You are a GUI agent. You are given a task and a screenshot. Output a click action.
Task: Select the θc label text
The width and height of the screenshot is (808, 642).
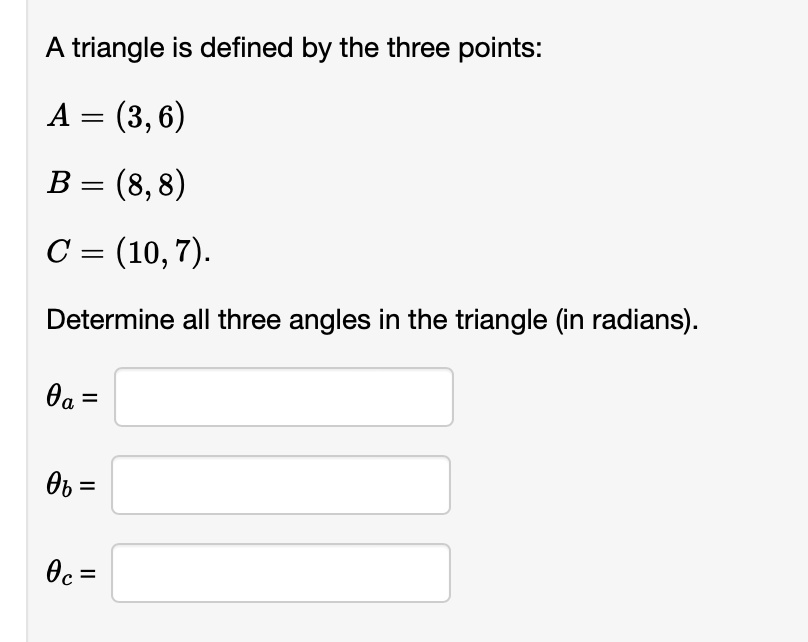[60, 573]
